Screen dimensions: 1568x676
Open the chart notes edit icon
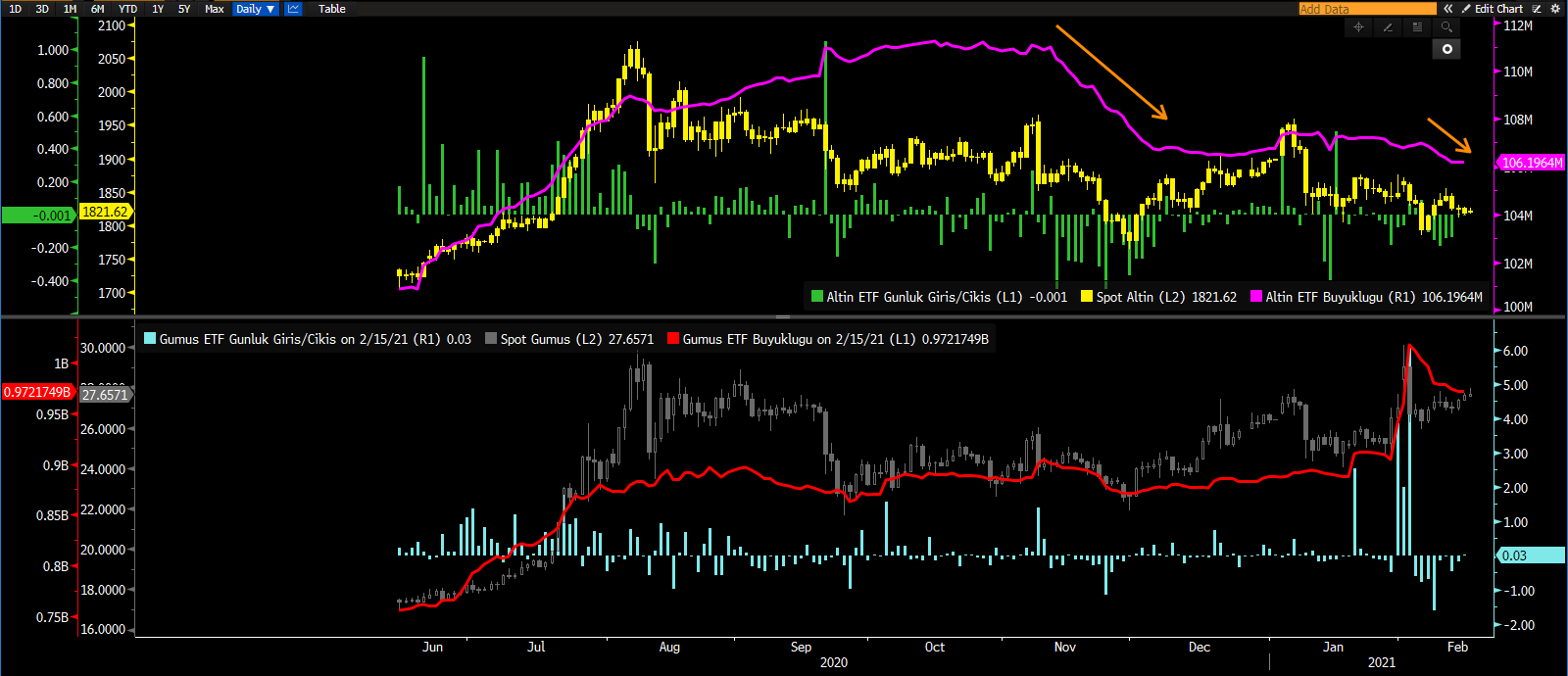[x=1537, y=9]
